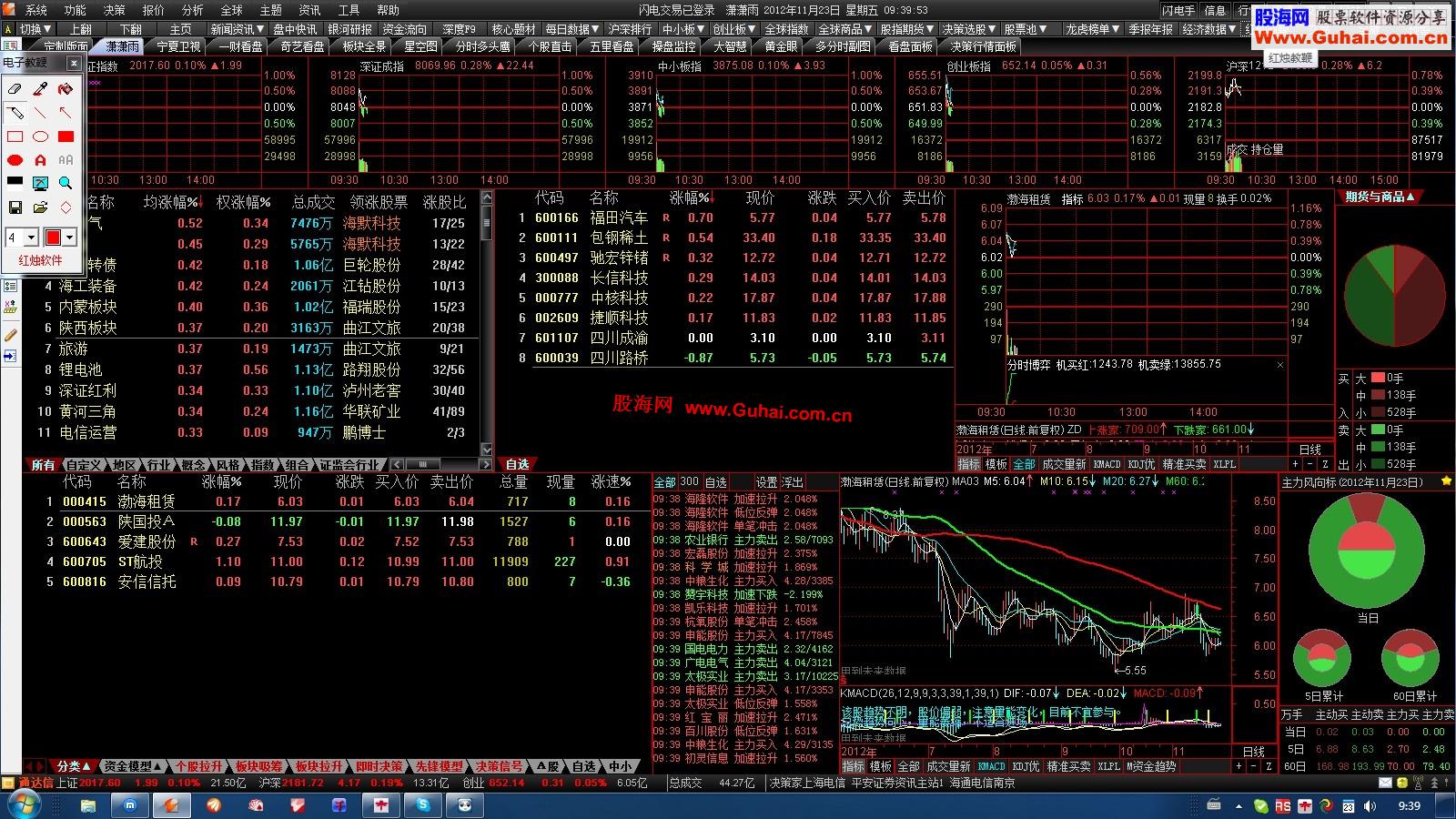This screenshot has height=819, width=1456.
Task: Click sector row 锂电池
Action: [x=250, y=369]
